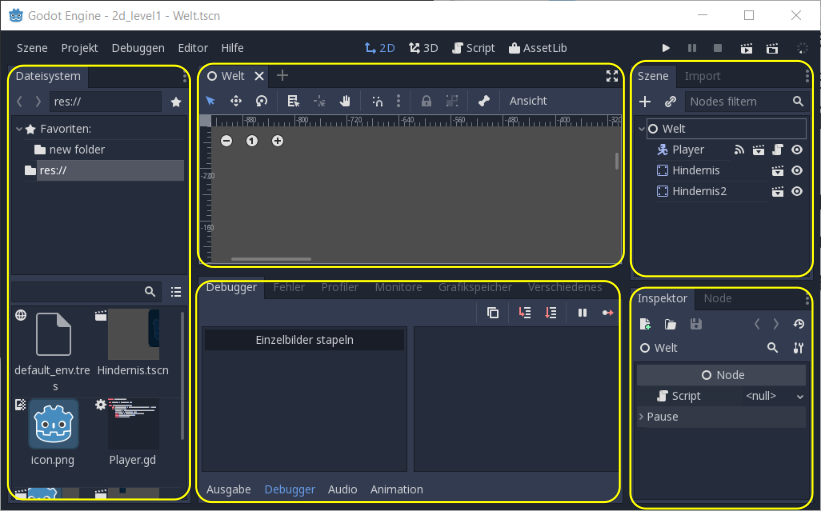Click the pivot point tool icon

coord(319,101)
